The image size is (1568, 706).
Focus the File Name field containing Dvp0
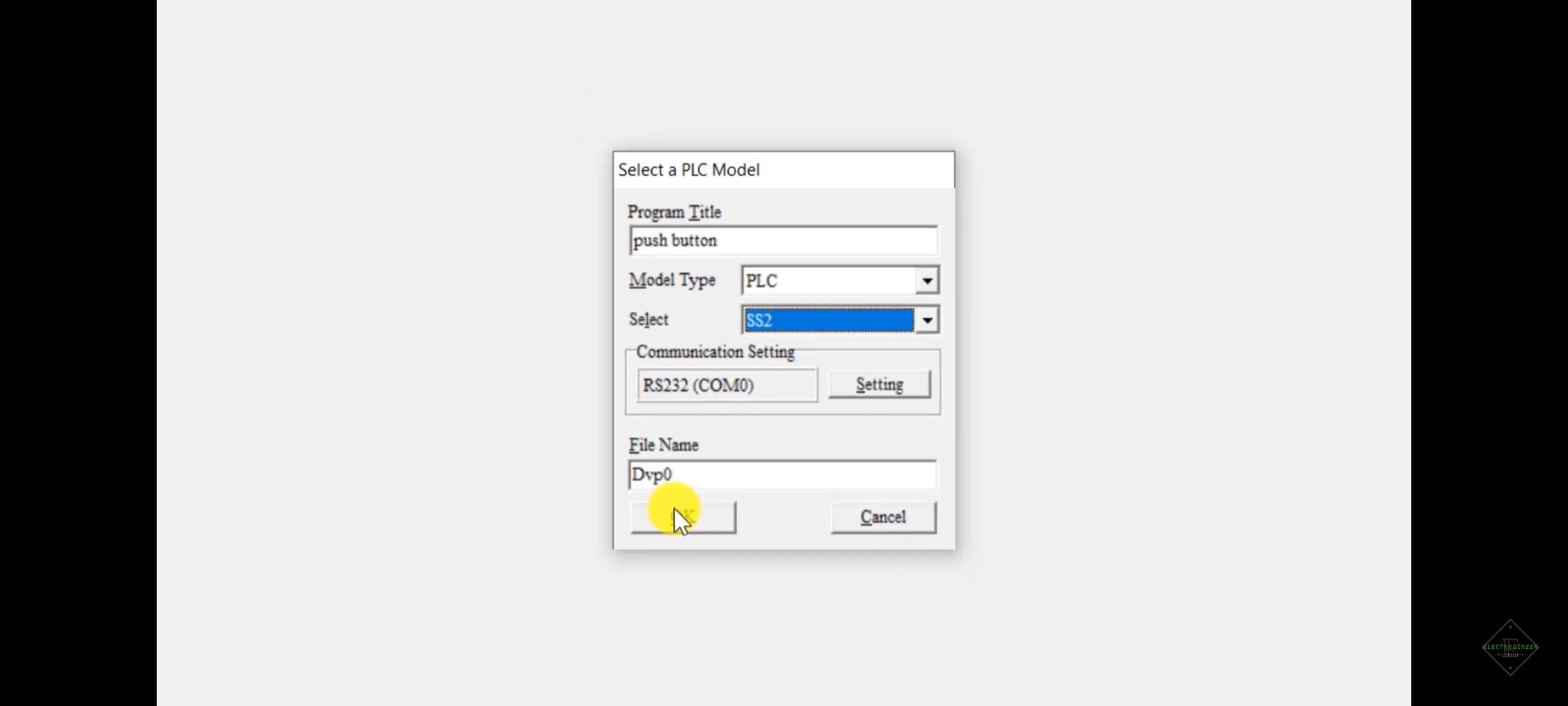782,475
